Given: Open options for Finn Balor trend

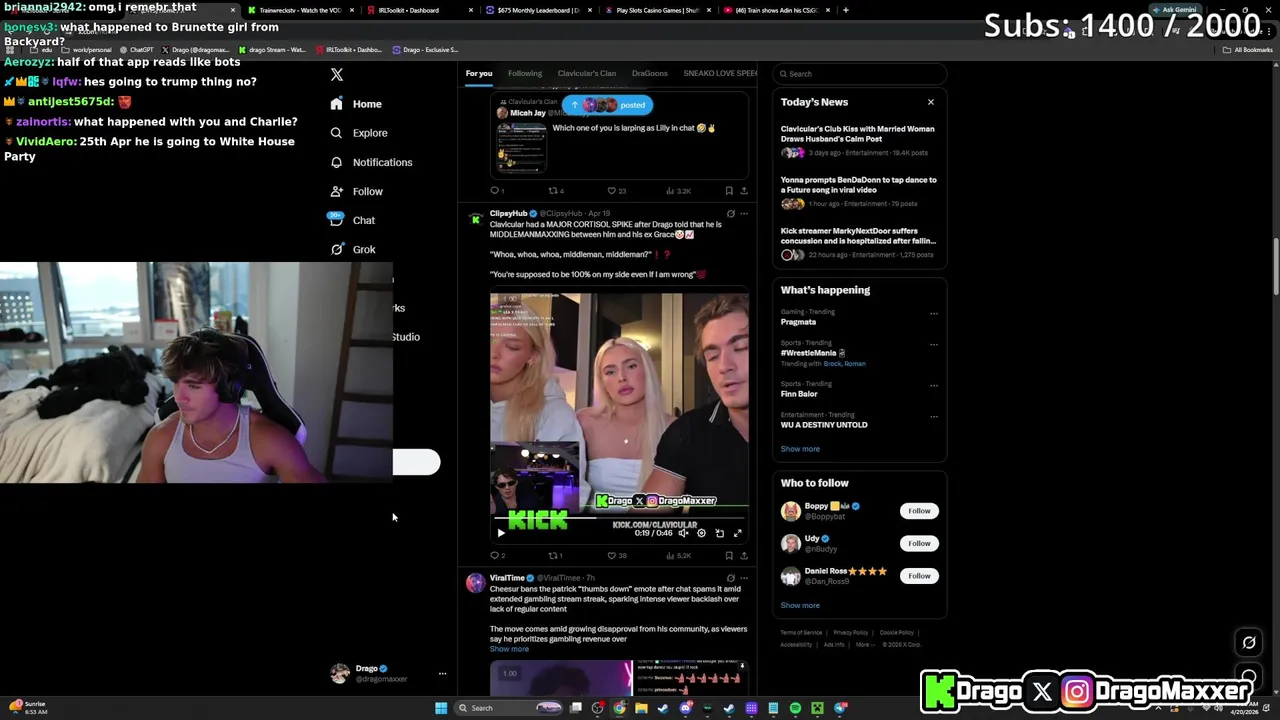Looking at the screenshot, I should pyautogui.click(x=934, y=385).
